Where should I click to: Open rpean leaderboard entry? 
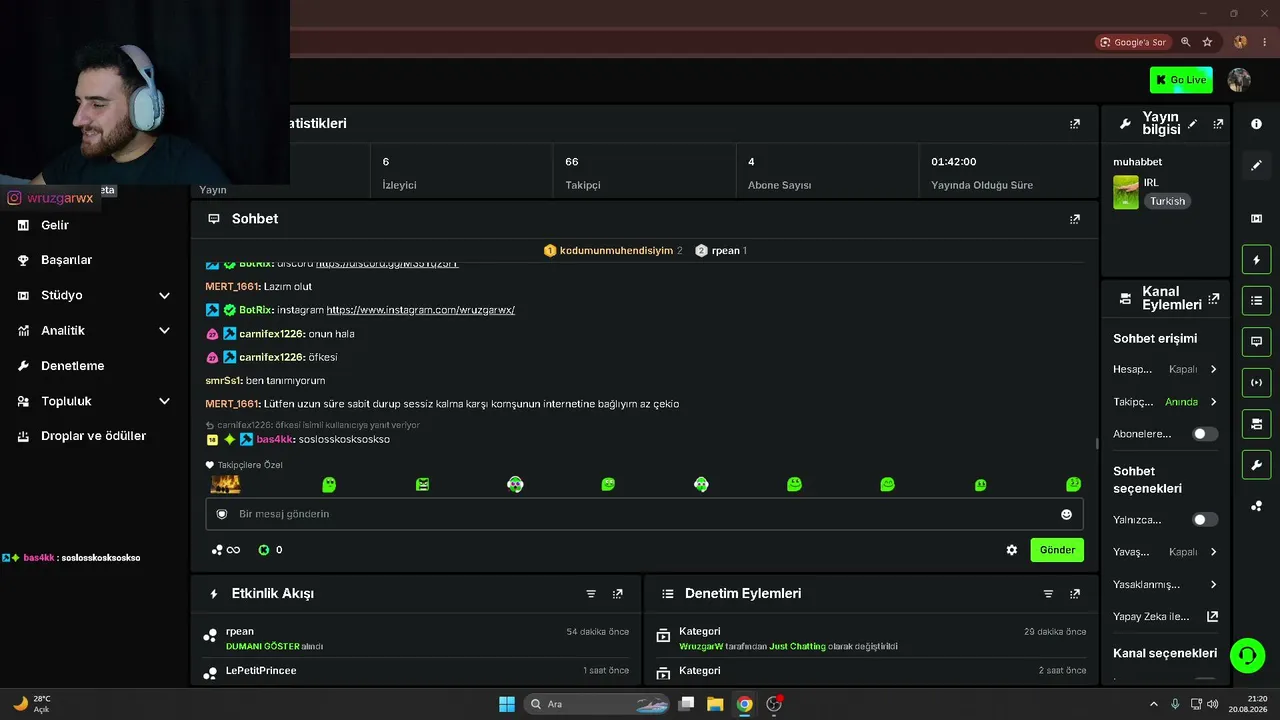click(721, 251)
